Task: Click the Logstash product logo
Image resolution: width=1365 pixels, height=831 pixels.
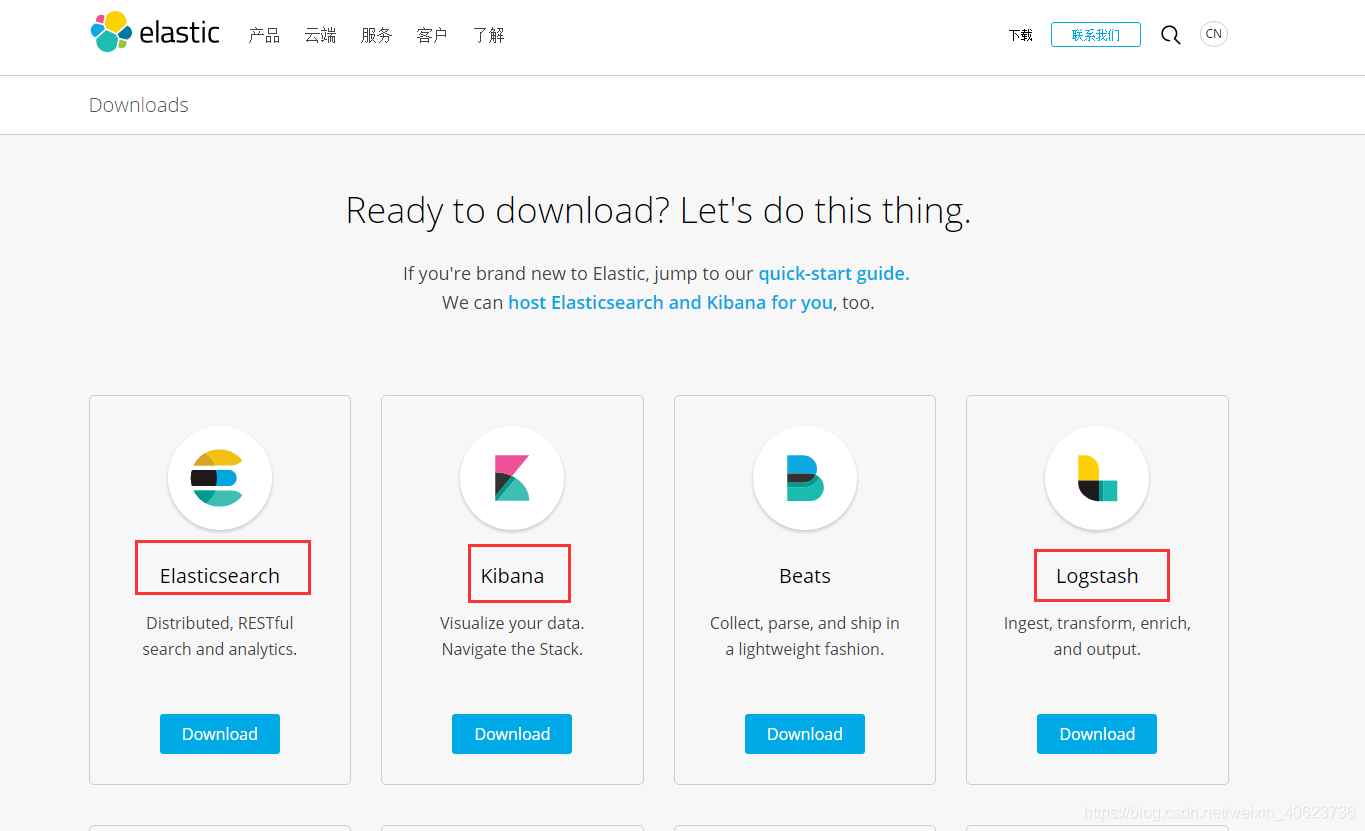Action: point(1097,479)
